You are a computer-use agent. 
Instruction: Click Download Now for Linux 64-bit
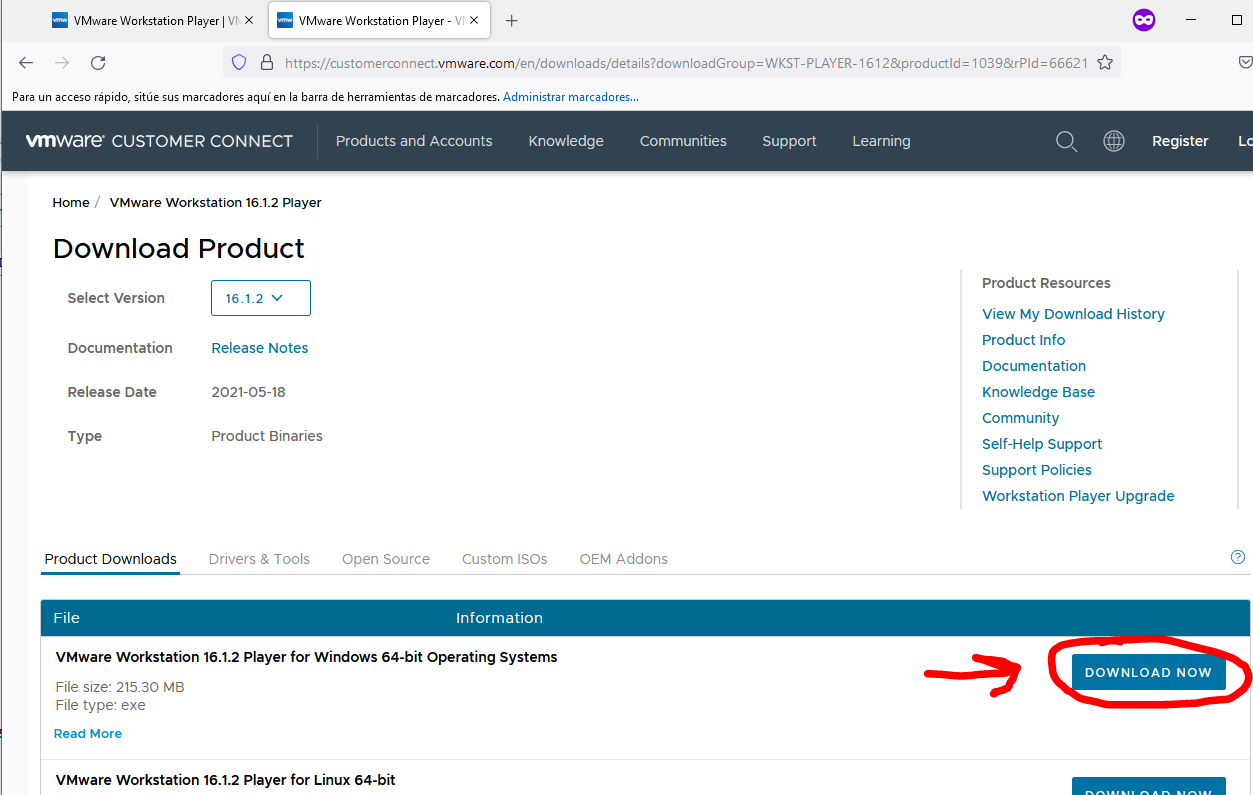(x=1148, y=786)
